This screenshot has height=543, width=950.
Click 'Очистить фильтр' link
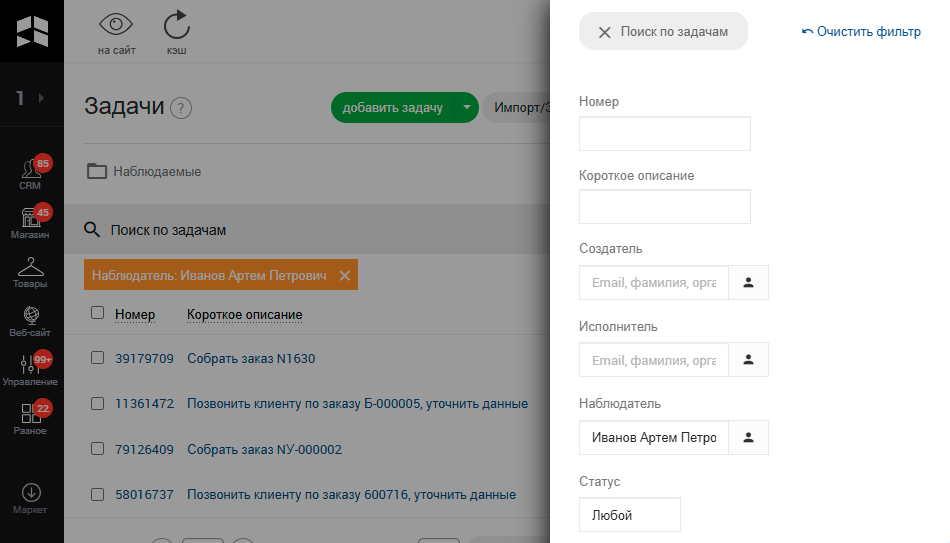861,32
